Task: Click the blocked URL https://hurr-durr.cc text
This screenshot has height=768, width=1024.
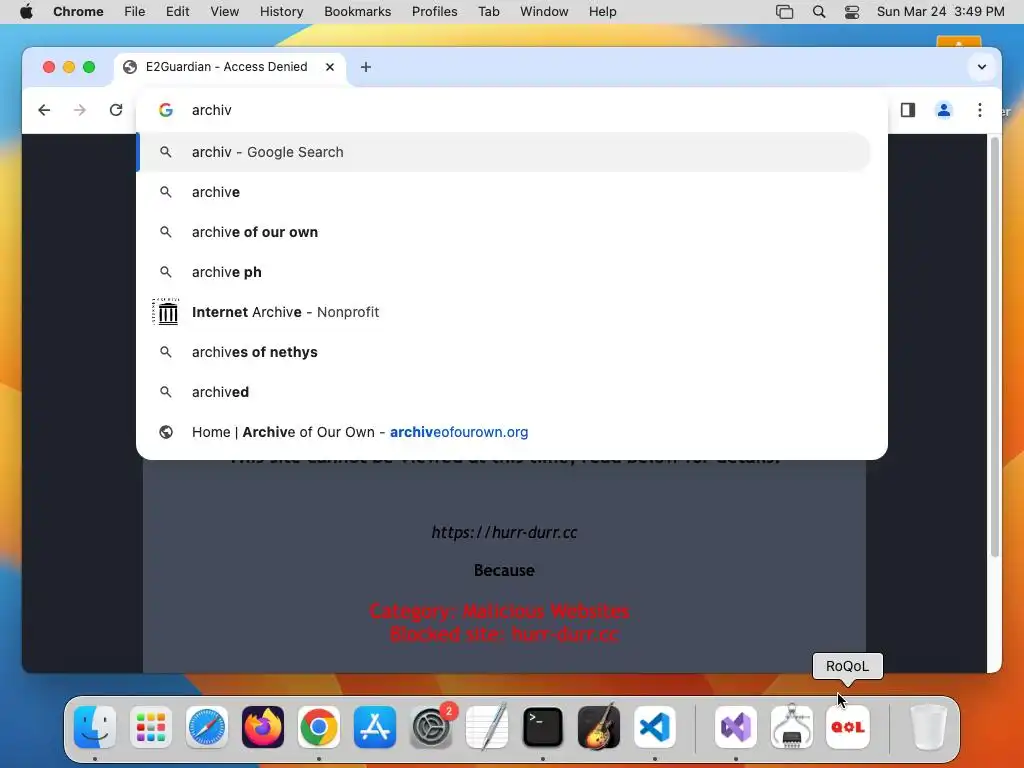Action: pos(504,532)
